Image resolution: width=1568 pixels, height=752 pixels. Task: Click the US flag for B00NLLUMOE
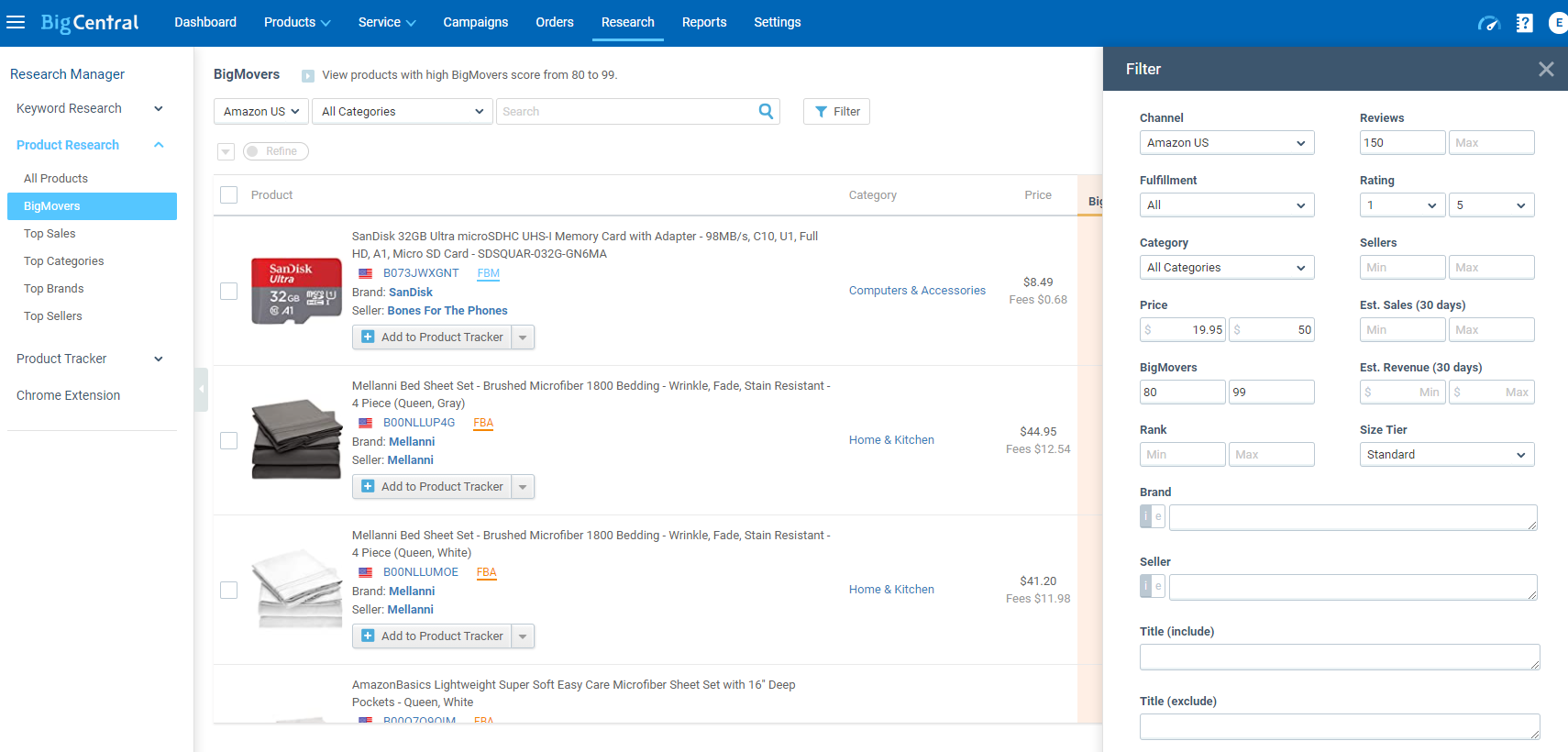click(366, 572)
